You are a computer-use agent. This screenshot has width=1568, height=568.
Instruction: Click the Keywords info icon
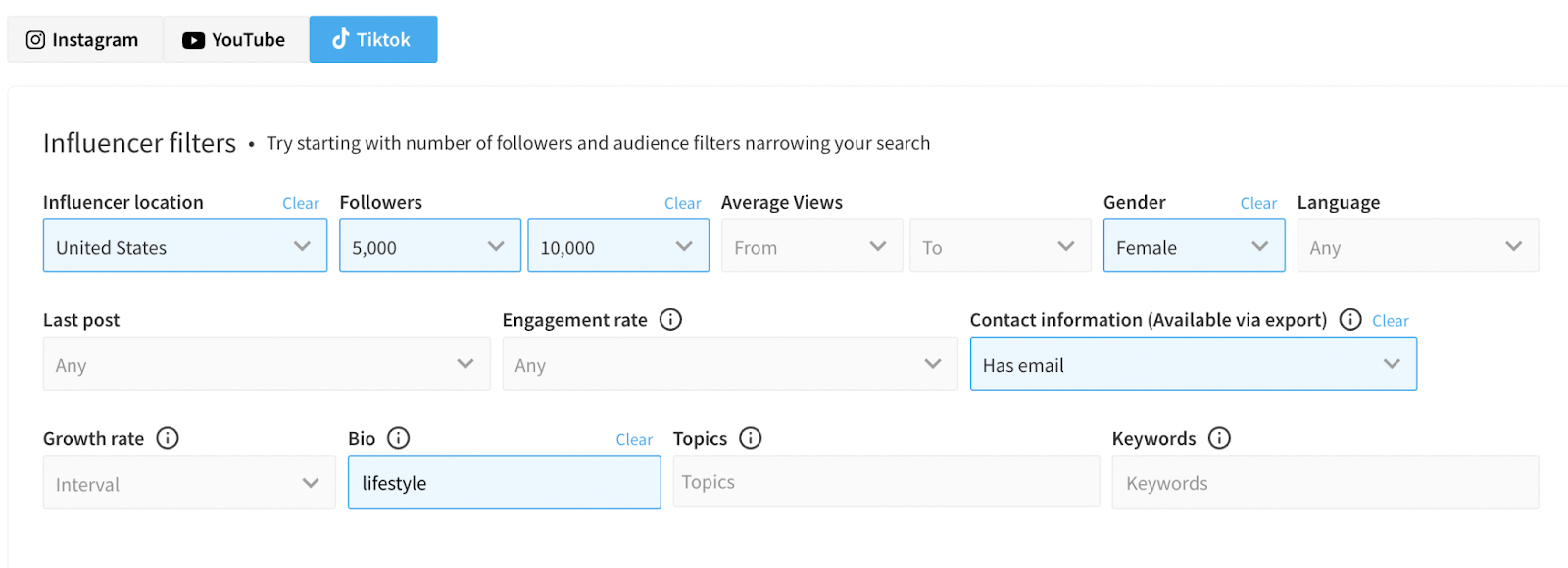tap(1219, 438)
